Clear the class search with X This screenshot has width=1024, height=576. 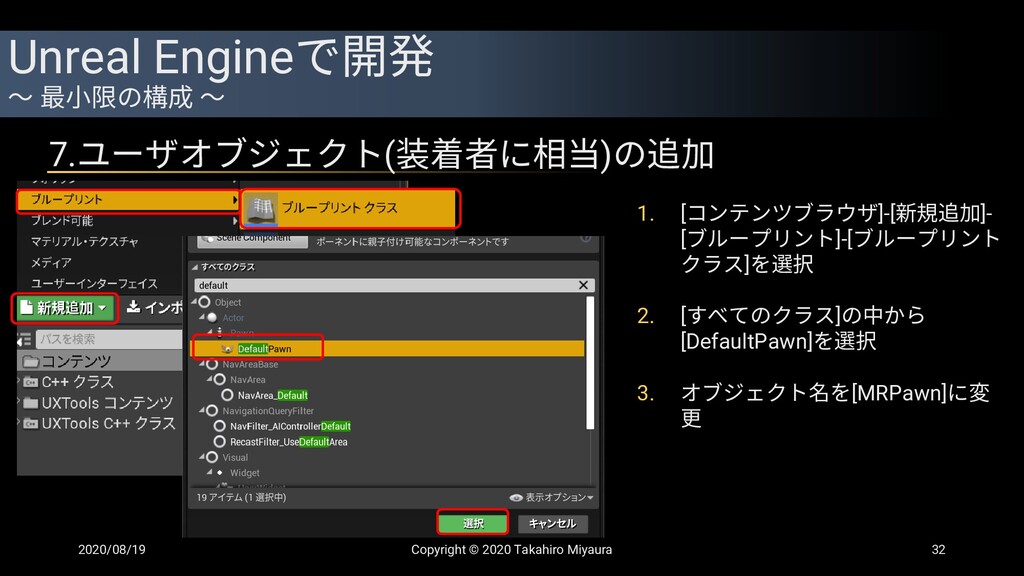pyautogui.click(x=583, y=285)
